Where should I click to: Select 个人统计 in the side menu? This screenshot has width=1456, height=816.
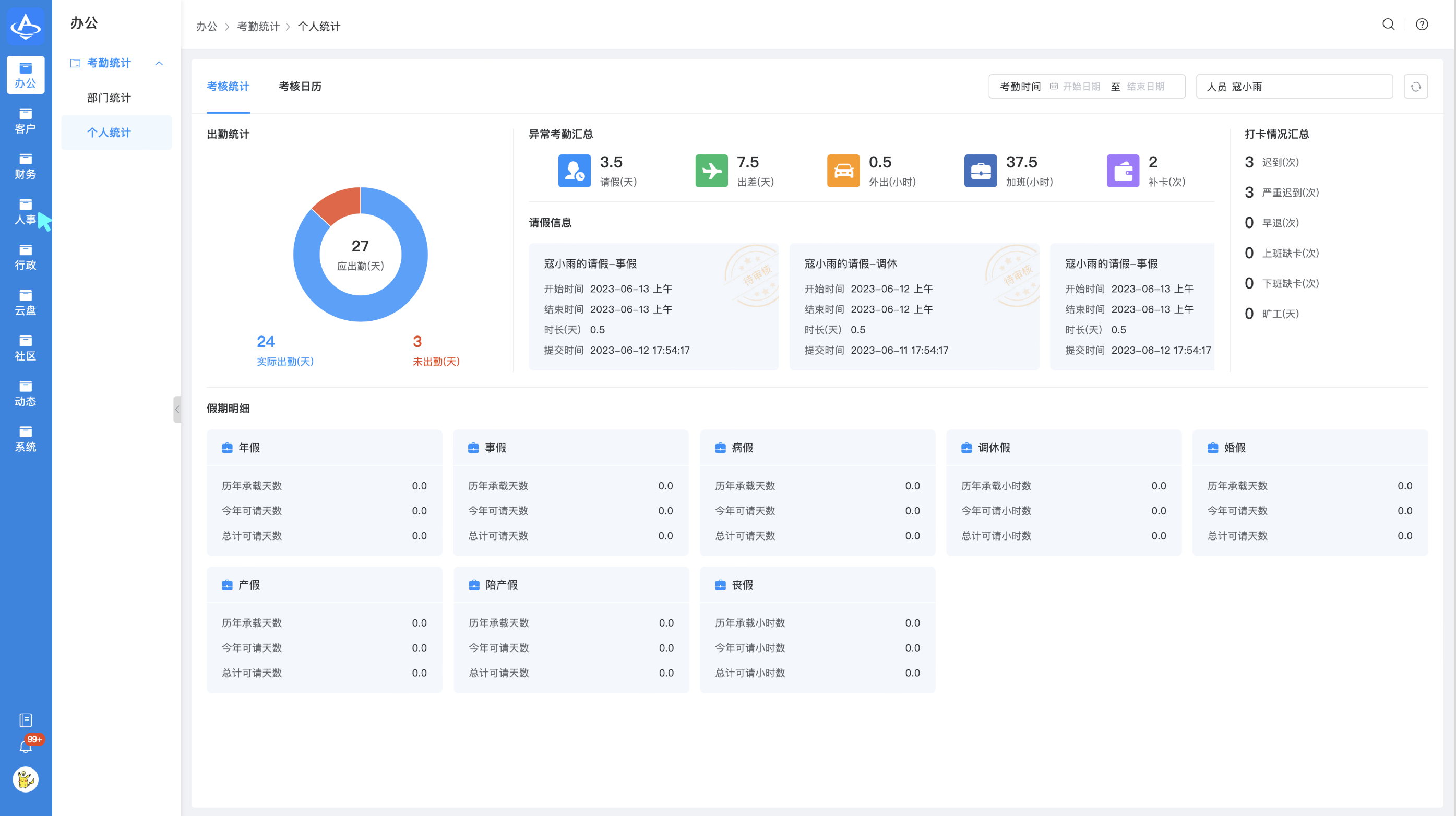(116, 132)
